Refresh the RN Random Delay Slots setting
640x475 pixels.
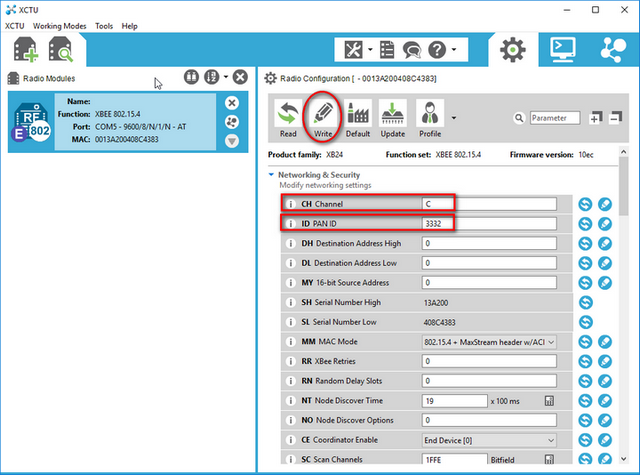click(x=585, y=381)
